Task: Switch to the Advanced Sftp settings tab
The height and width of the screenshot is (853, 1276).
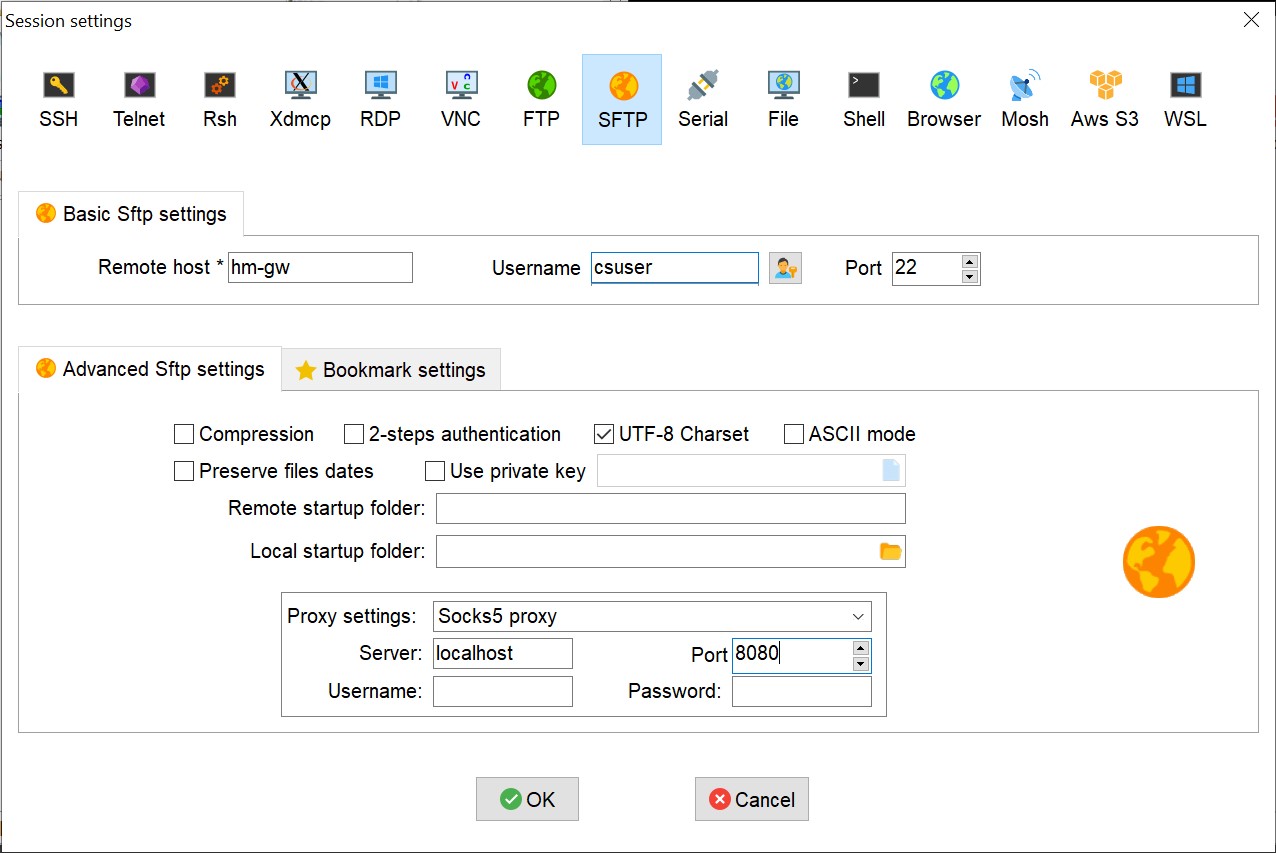Action: tap(150, 369)
